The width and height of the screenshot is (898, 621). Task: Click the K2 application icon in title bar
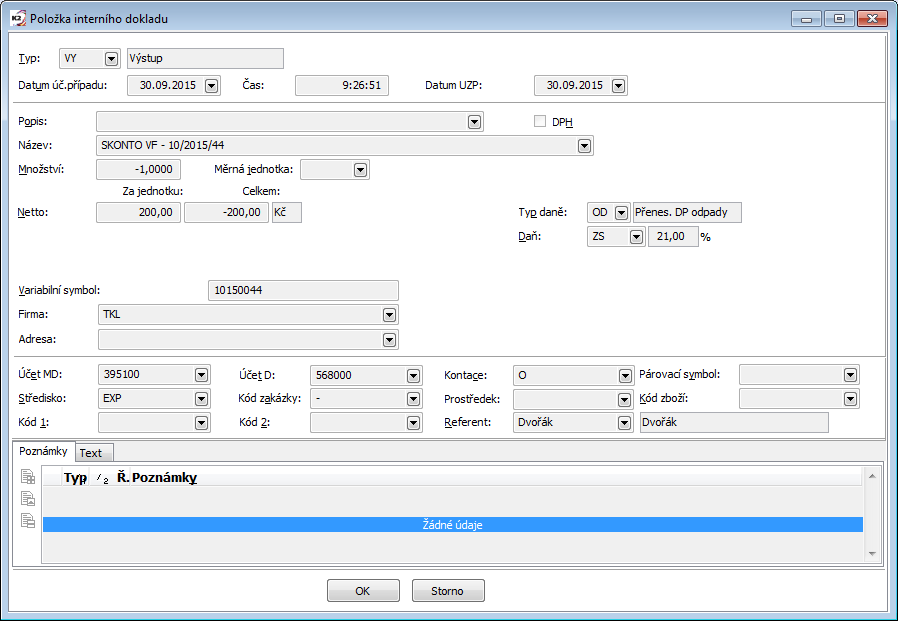(18, 18)
